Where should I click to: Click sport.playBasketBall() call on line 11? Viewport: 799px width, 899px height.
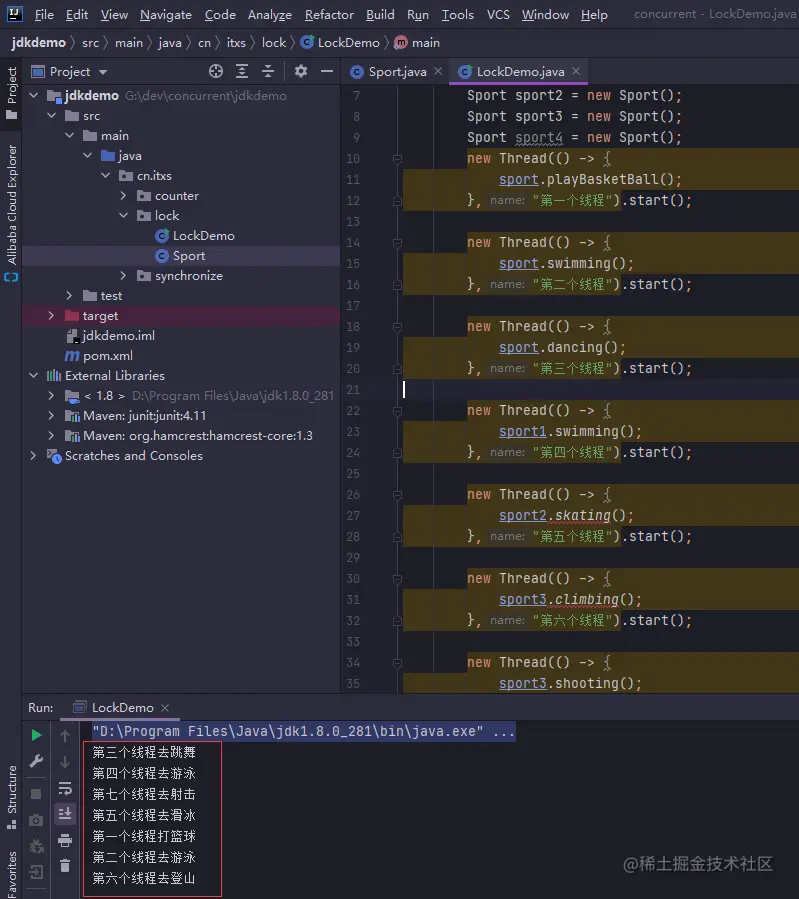pyautogui.click(x=590, y=179)
